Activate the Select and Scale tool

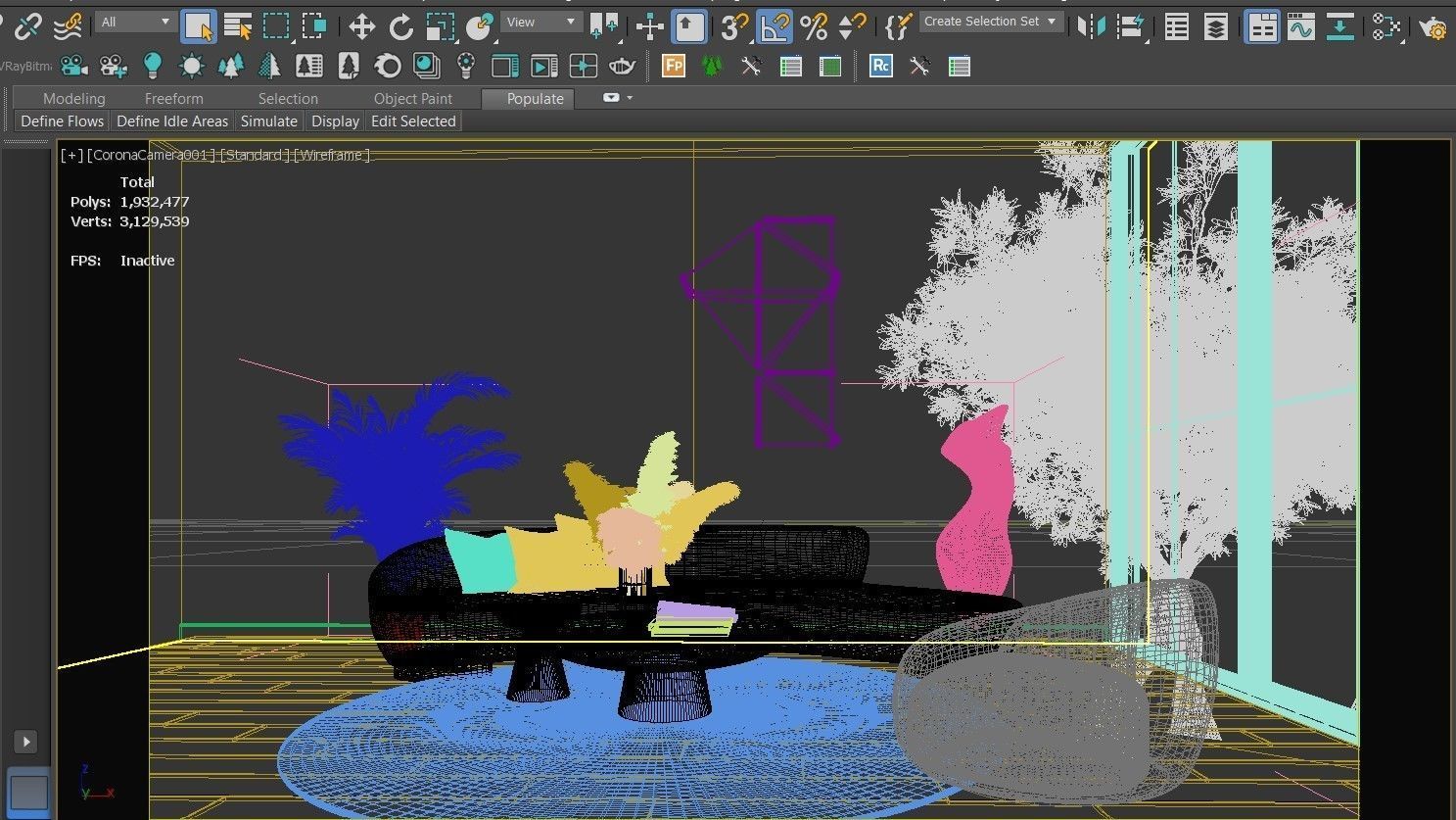[x=440, y=26]
